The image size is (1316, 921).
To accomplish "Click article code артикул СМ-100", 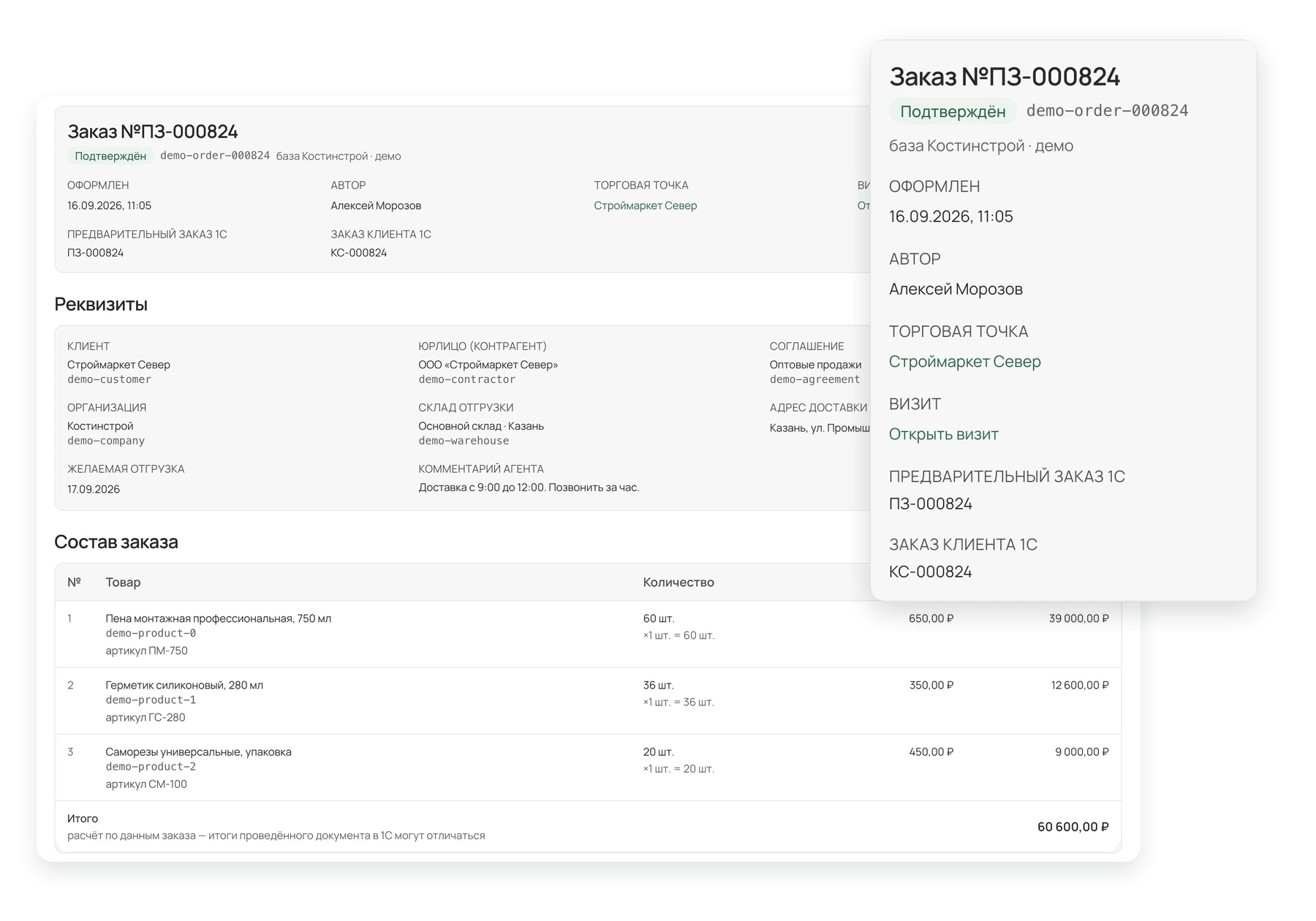I will point(146,784).
